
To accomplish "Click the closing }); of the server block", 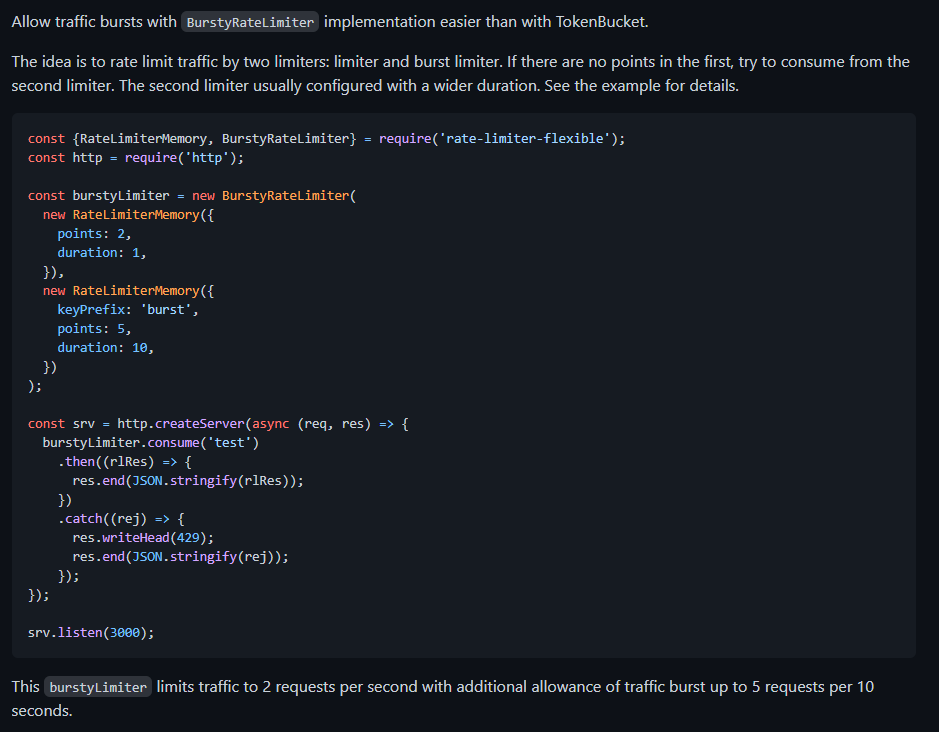I will (x=37, y=594).
